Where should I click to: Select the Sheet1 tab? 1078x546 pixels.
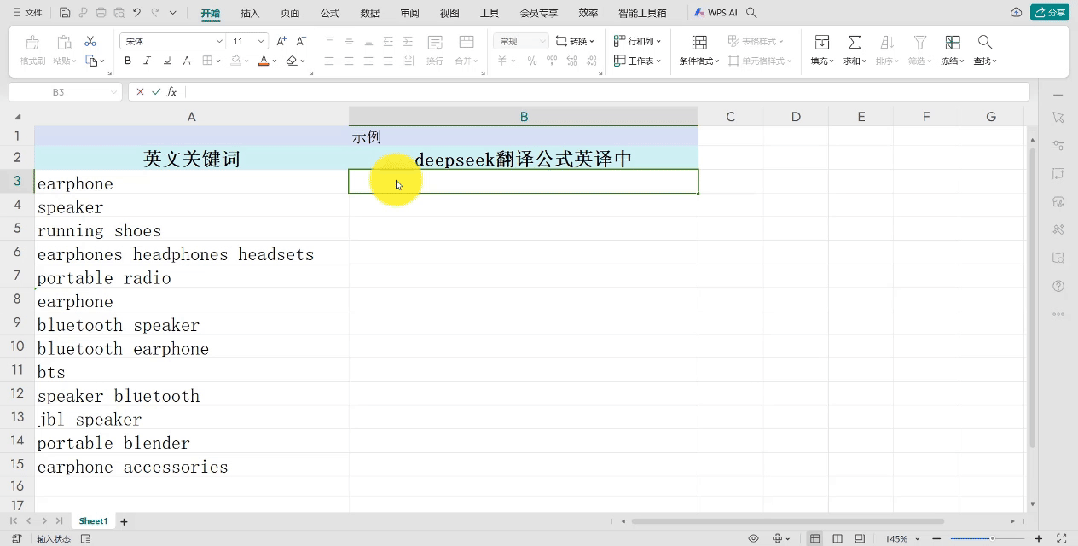click(94, 522)
